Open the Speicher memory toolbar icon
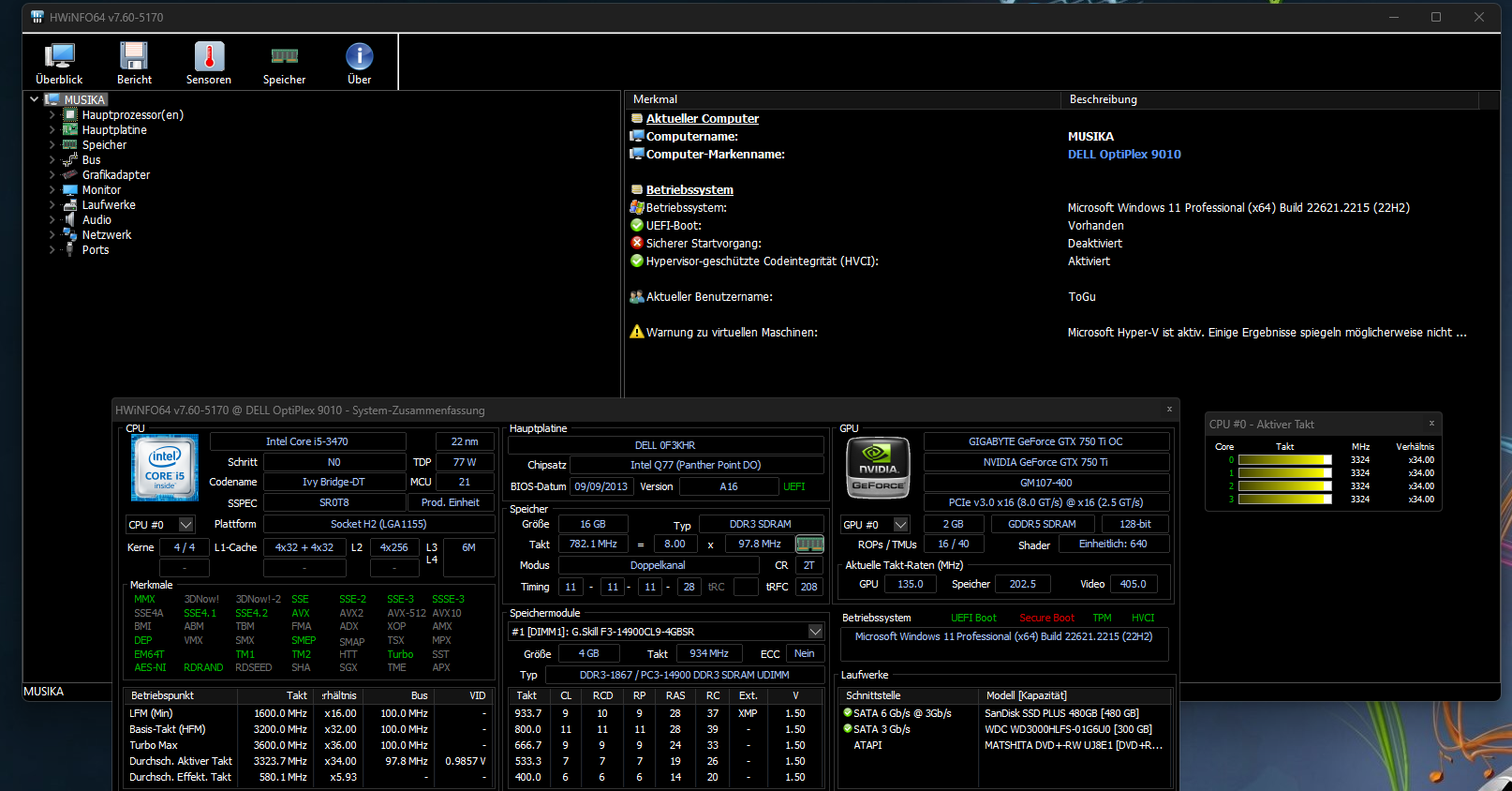The height and width of the screenshot is (791, 1512). coord(284,63)
